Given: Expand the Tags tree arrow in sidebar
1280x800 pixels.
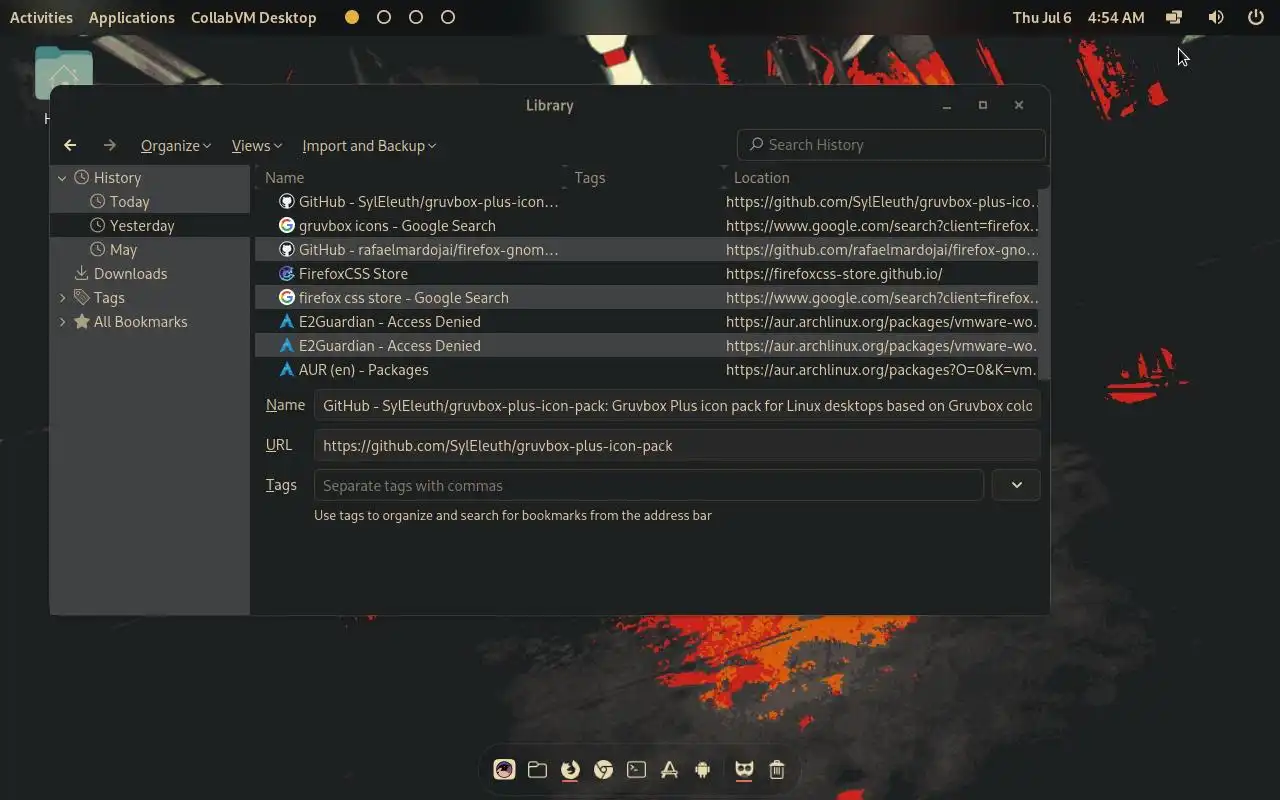Looking at the screenshot, I should [62, 298].
